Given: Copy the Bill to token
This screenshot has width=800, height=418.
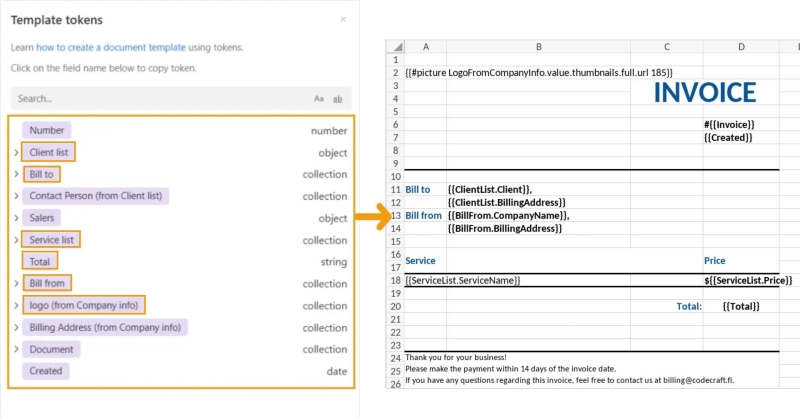Looking at the screenshot, I should pos(41,174).
